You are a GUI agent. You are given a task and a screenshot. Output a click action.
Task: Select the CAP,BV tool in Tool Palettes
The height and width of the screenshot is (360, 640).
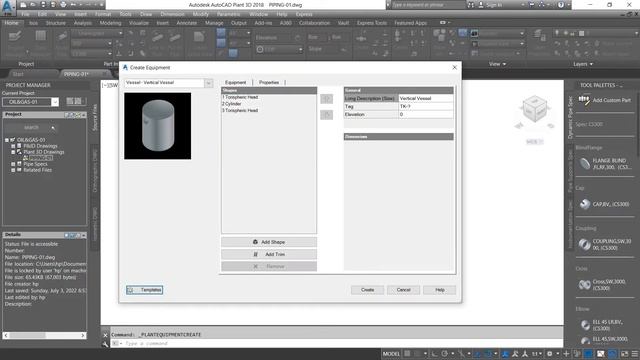tap(604, 204)
